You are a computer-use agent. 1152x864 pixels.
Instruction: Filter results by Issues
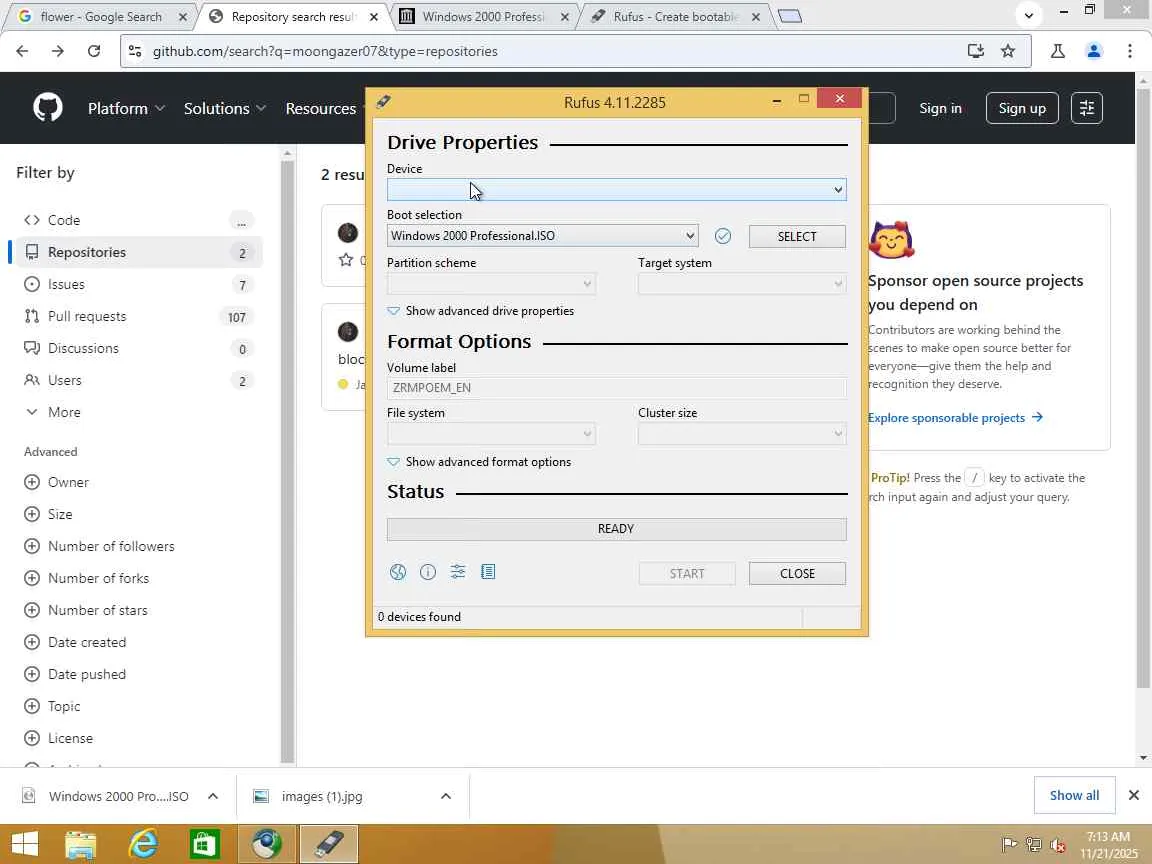139,284
